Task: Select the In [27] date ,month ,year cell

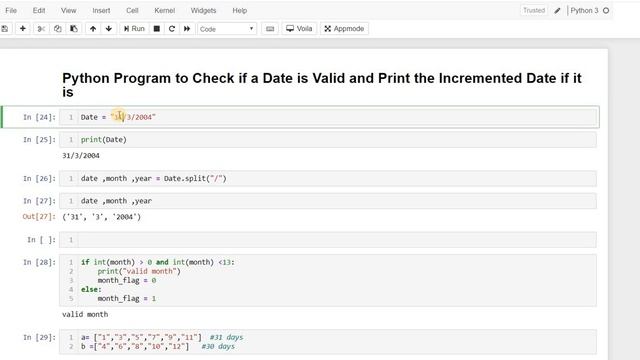Action: [328, 201]
